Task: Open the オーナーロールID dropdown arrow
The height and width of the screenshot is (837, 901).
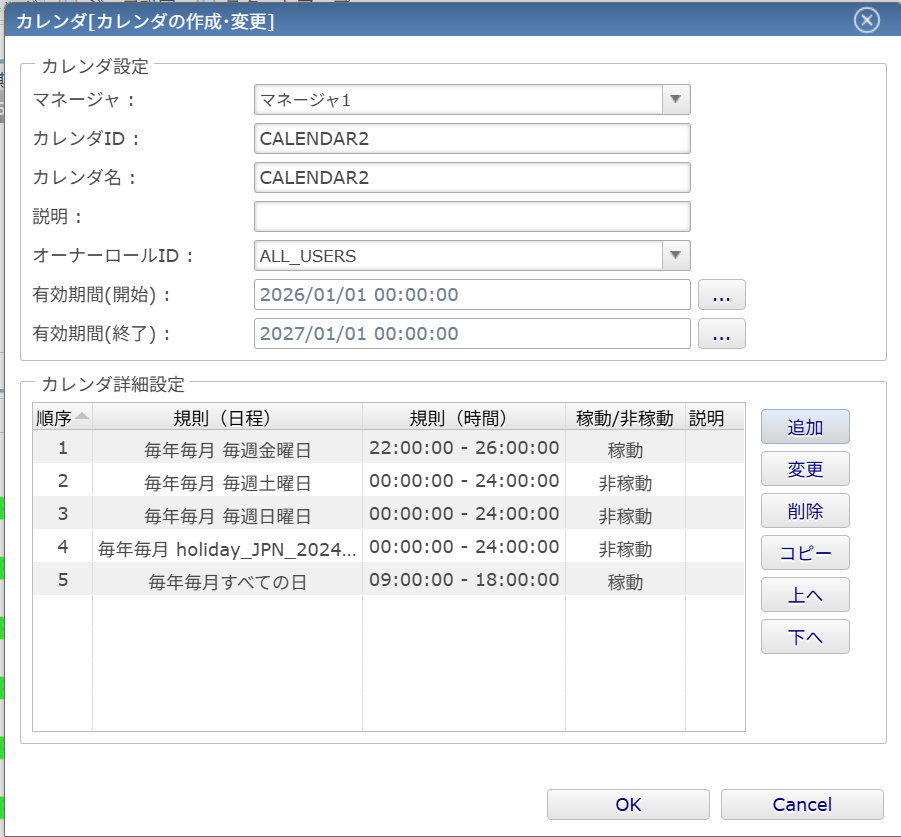Action: point(676,255)
